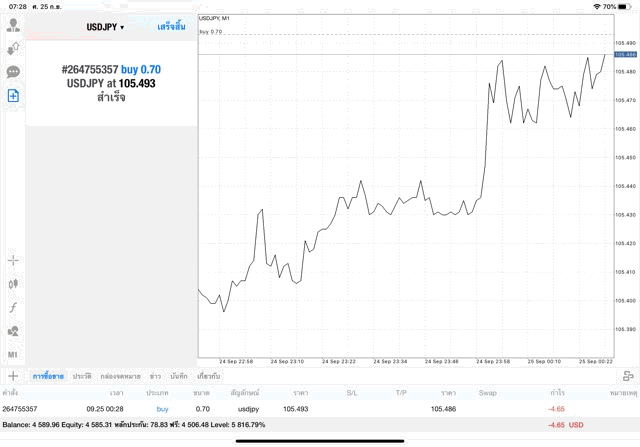This screenshot has width=640, height=447.
Task: Open the indicators function icon
Action: [x=13, y=307]
